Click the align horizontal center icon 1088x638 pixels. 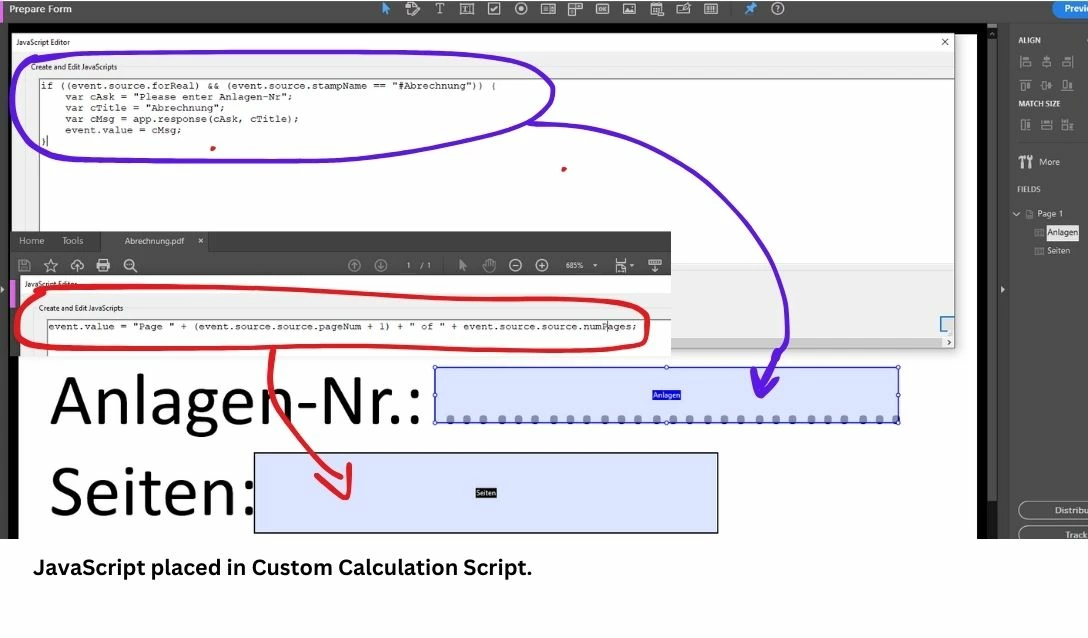[x=1046, y=62]
